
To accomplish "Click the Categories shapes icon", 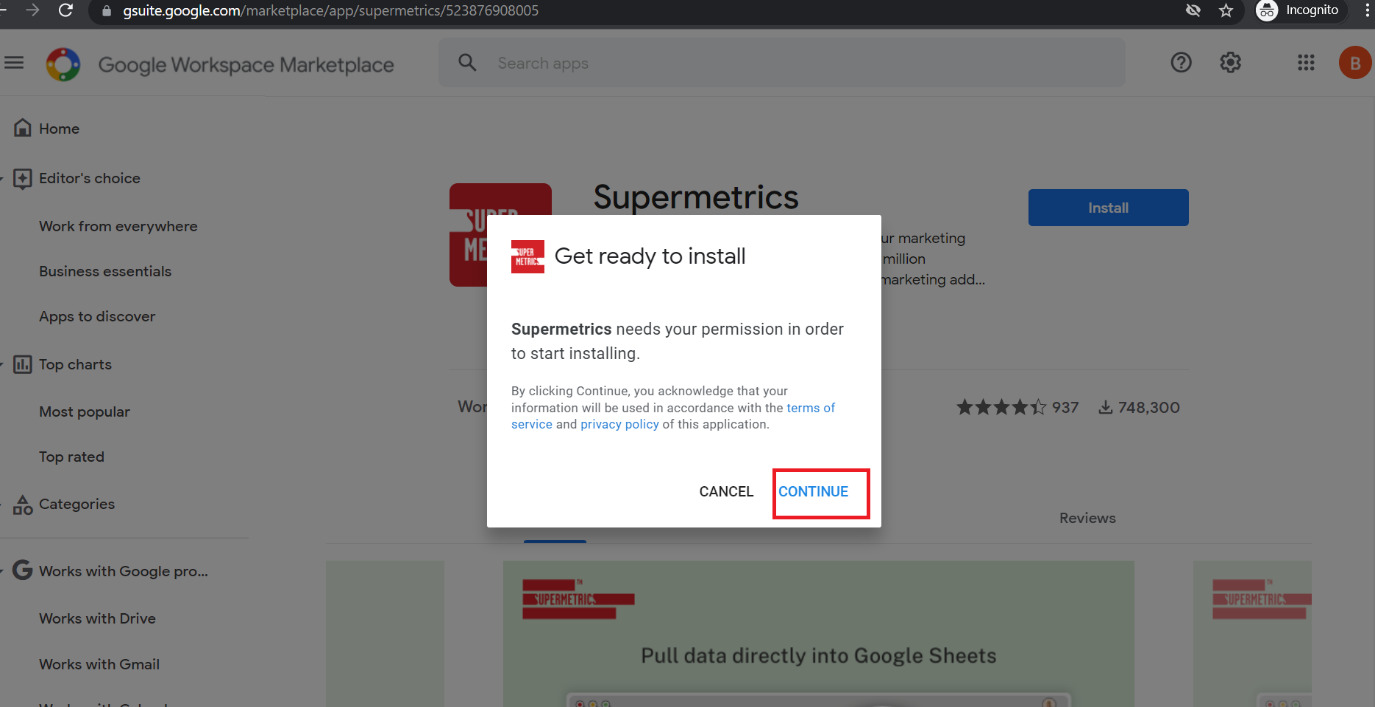I will pyautogui.click(x=22, y=505).
